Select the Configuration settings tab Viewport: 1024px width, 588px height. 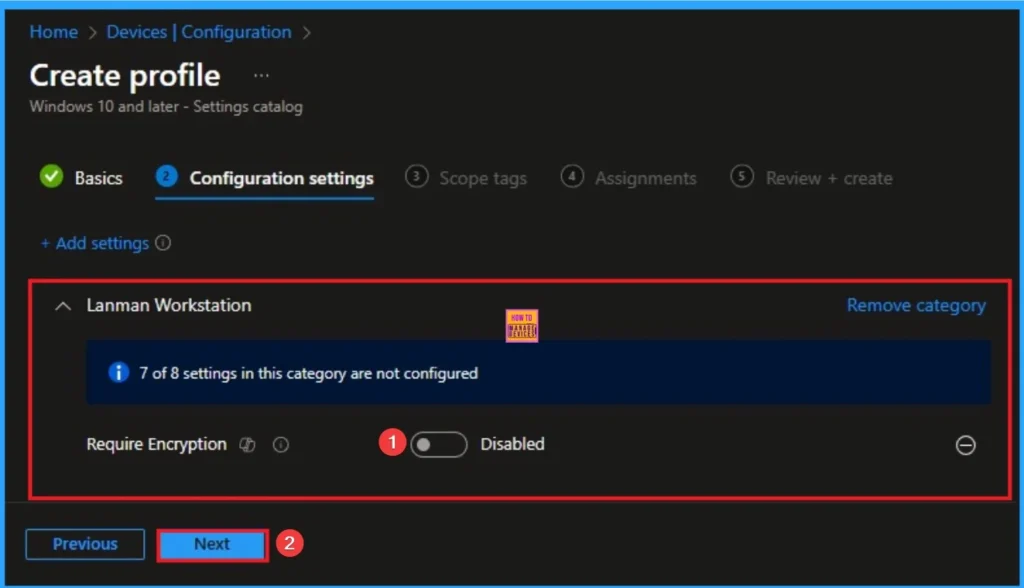point(281,178)
